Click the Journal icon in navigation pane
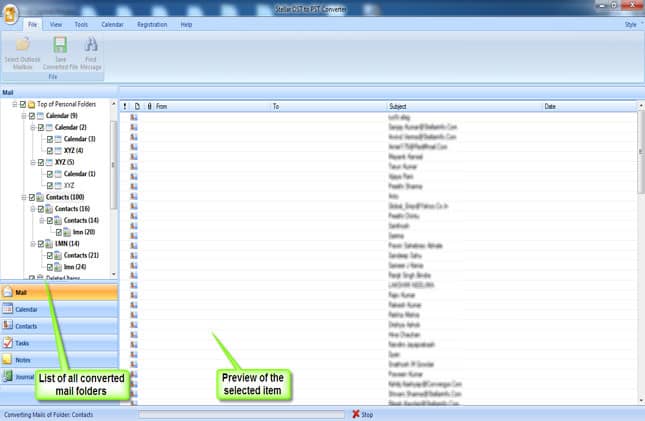The width and height of the screenshot is (645, 421). [x=8, y=376]
